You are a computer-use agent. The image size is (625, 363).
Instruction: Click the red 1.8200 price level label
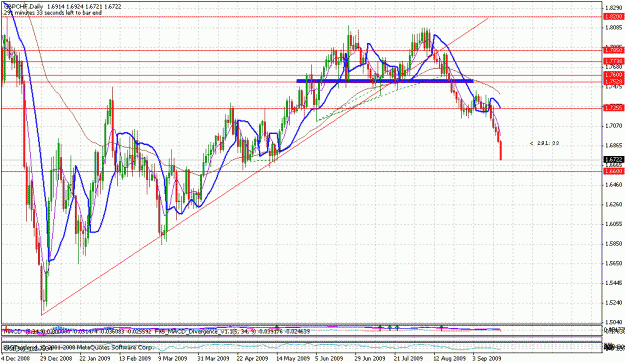(613, 17)
